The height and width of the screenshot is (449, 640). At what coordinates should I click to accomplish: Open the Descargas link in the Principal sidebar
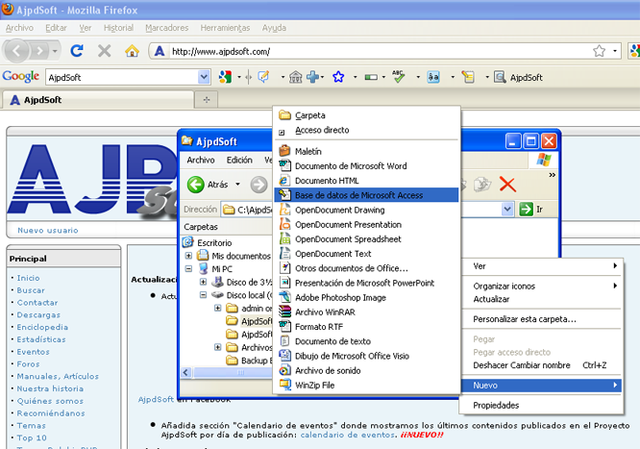pos(38,315)
